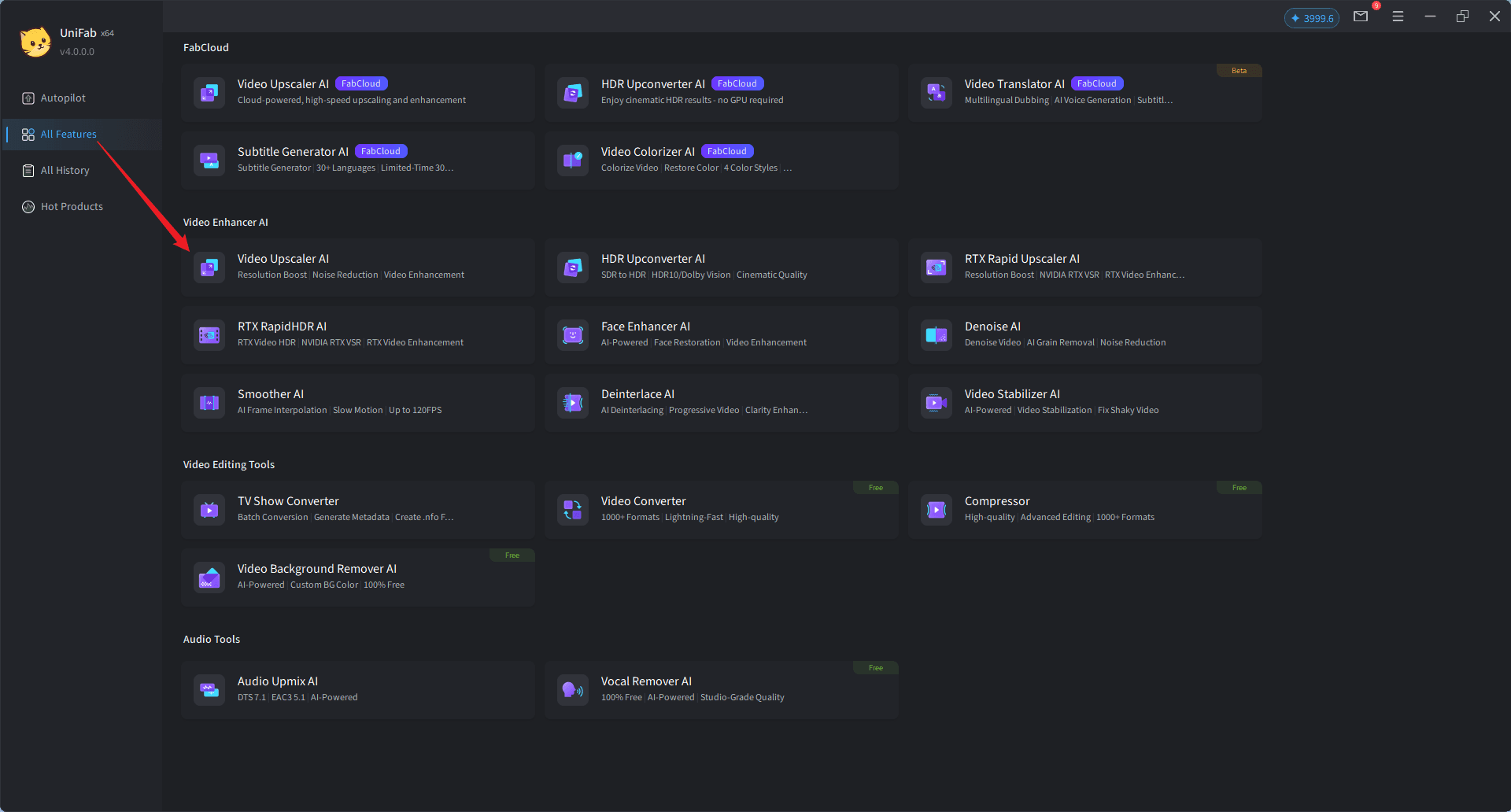Click the Video Stabilizer AI icon

coord(936,402)
